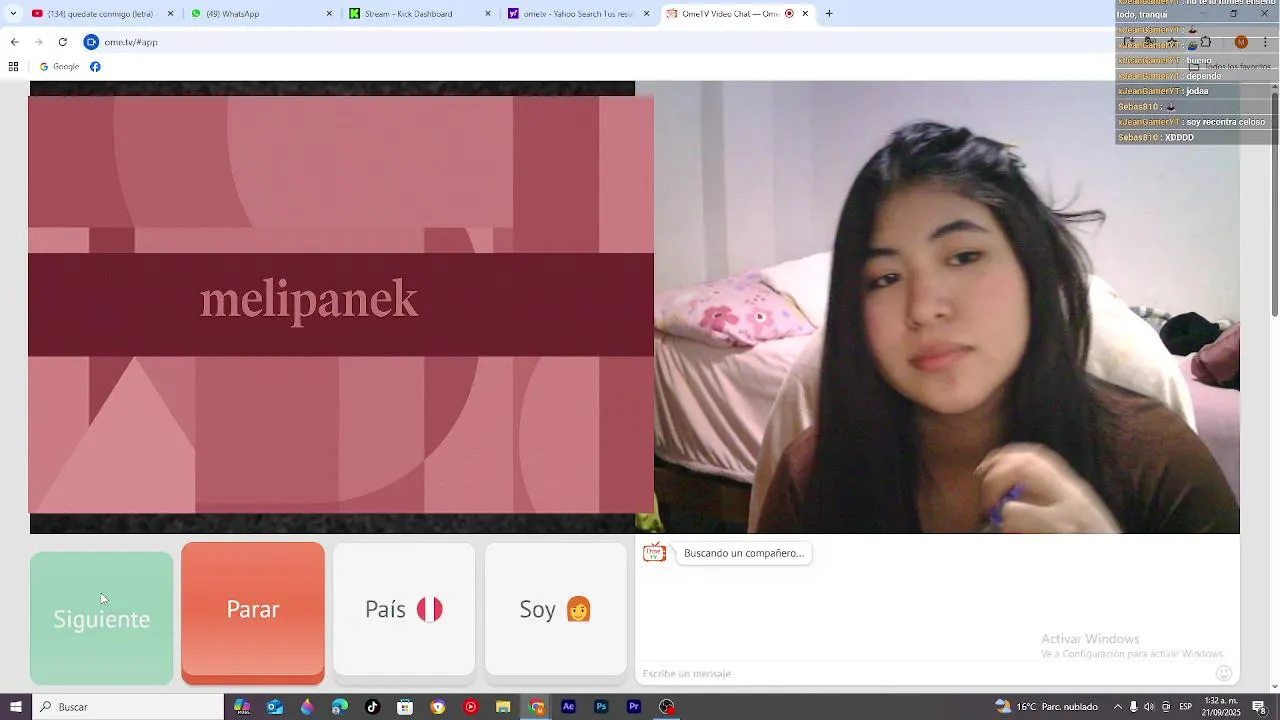Go back in browser history
The image size is (1280, 720).
point(14,42)
